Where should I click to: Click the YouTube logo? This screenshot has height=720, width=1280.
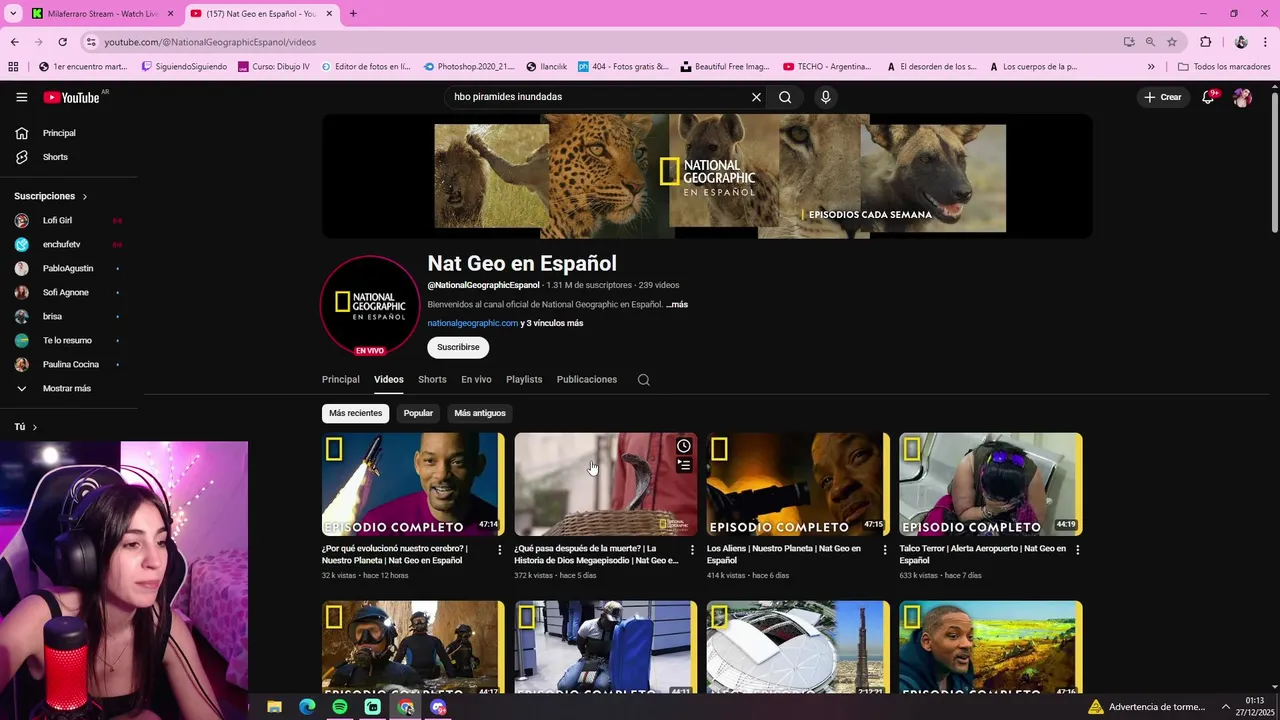coord(71,97)
